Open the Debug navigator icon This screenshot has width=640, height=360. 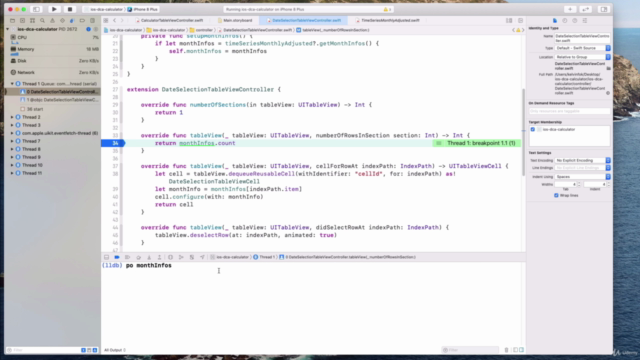[x=72, y=20]
